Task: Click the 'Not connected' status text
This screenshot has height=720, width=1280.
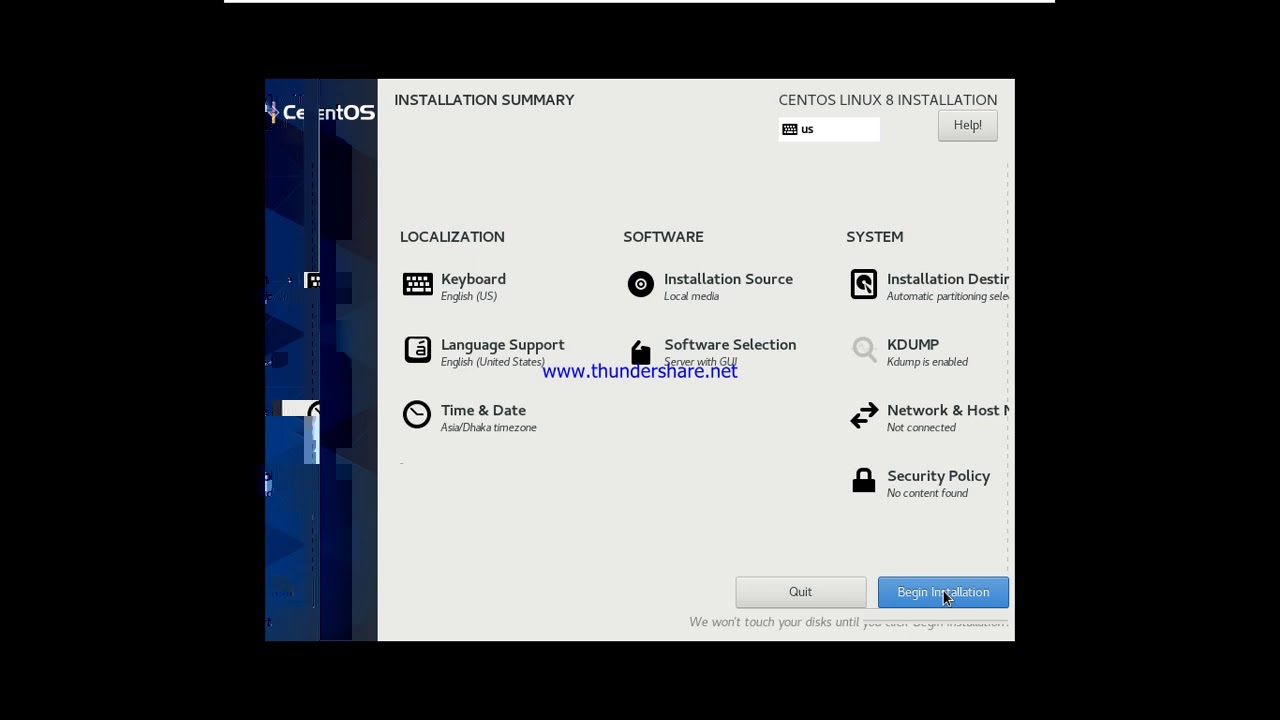Action: [x=921, y=428]
